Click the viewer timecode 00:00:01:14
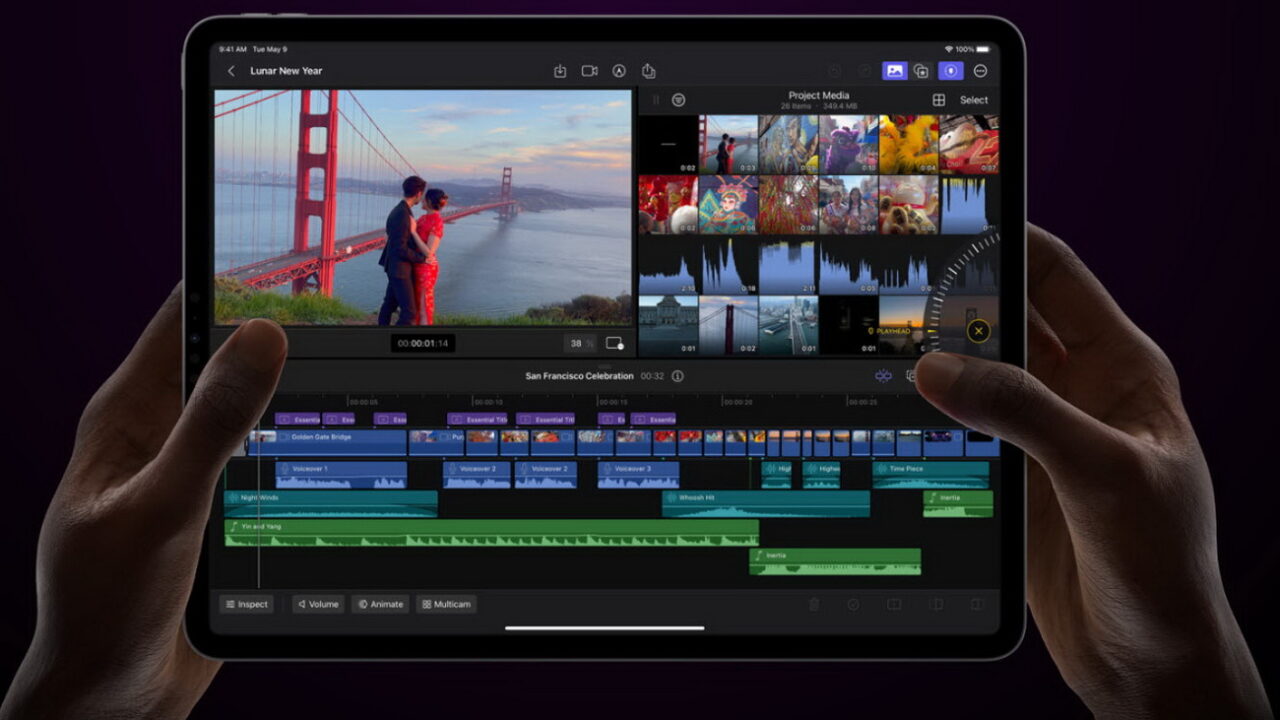The width and height of the screenshot is (1280, 720). click(x=423, y=343)
